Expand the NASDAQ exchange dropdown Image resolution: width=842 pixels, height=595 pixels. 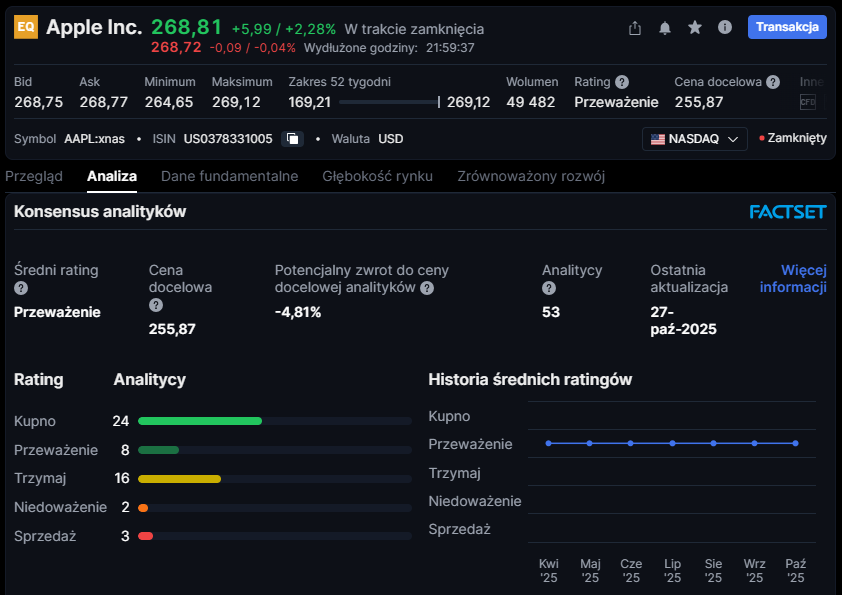(695, 139)
